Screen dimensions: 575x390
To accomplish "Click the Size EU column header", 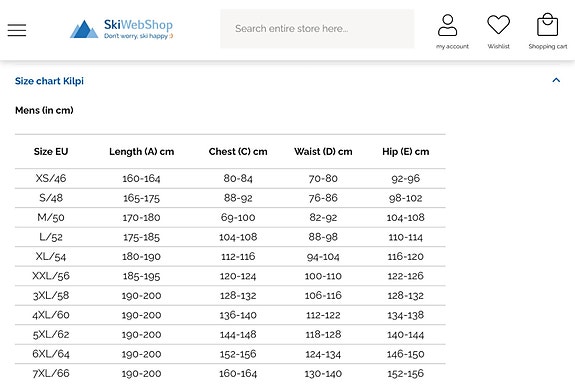I will click(x=51, y=152).
